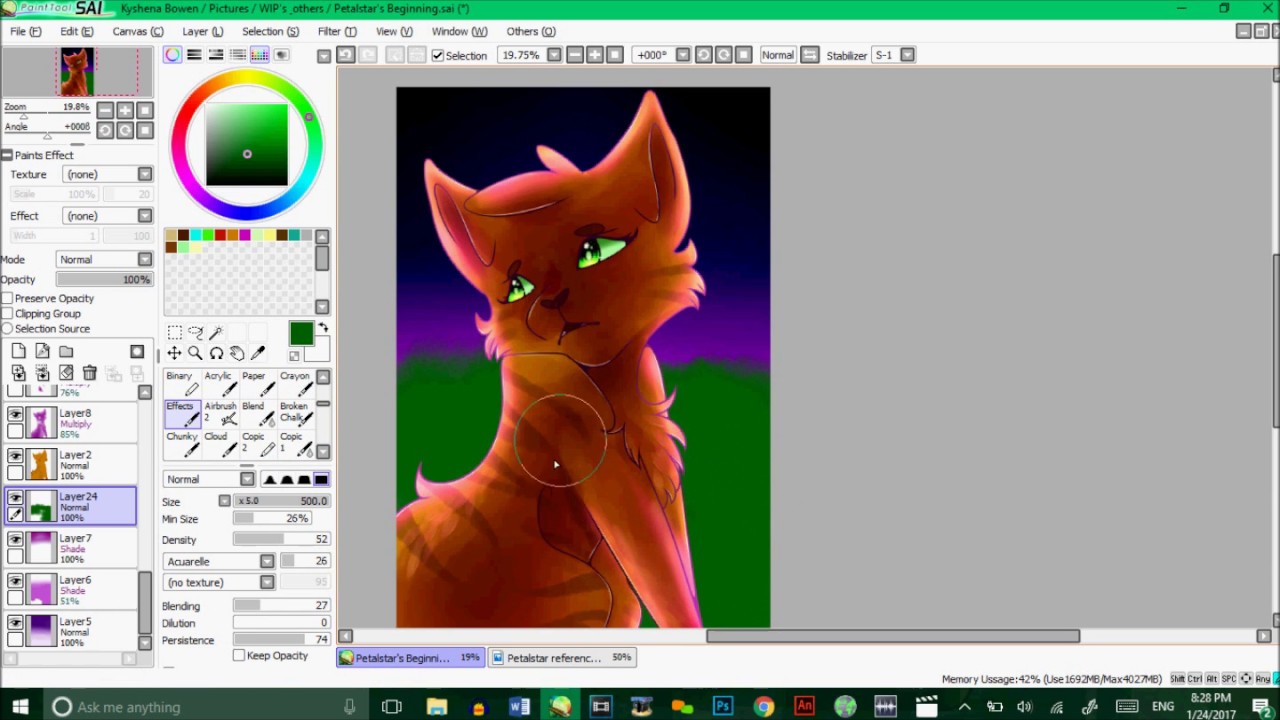This screenshot has width=1280, height=720.
Task: Select the Layer2 row
Action: click(x=70, y=465)
